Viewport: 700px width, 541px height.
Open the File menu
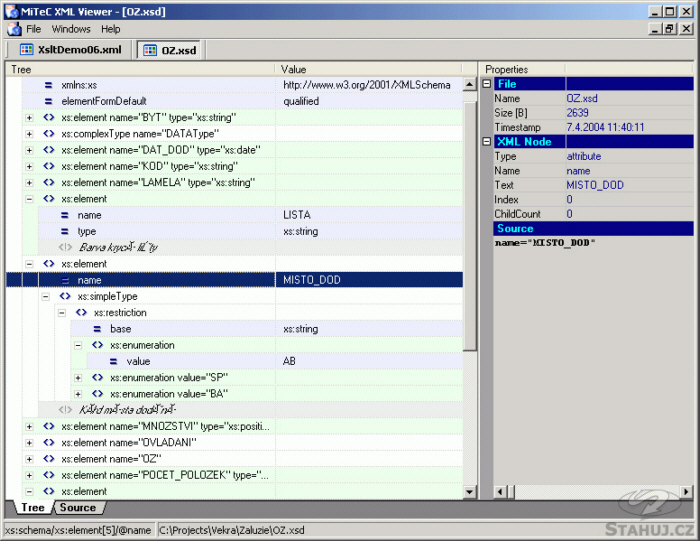pyautogui.click(x=33, y=29)
